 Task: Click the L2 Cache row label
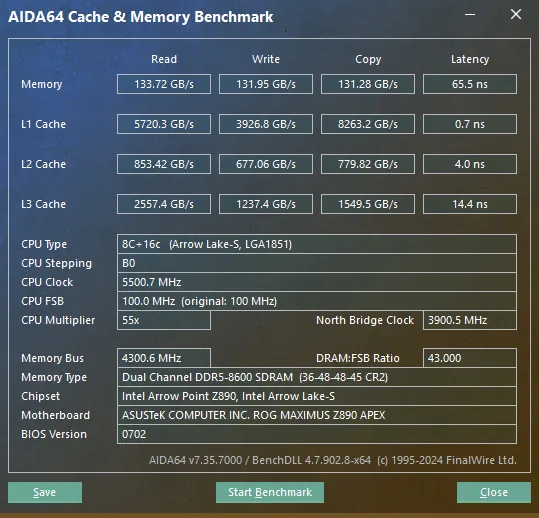[43, 164]
